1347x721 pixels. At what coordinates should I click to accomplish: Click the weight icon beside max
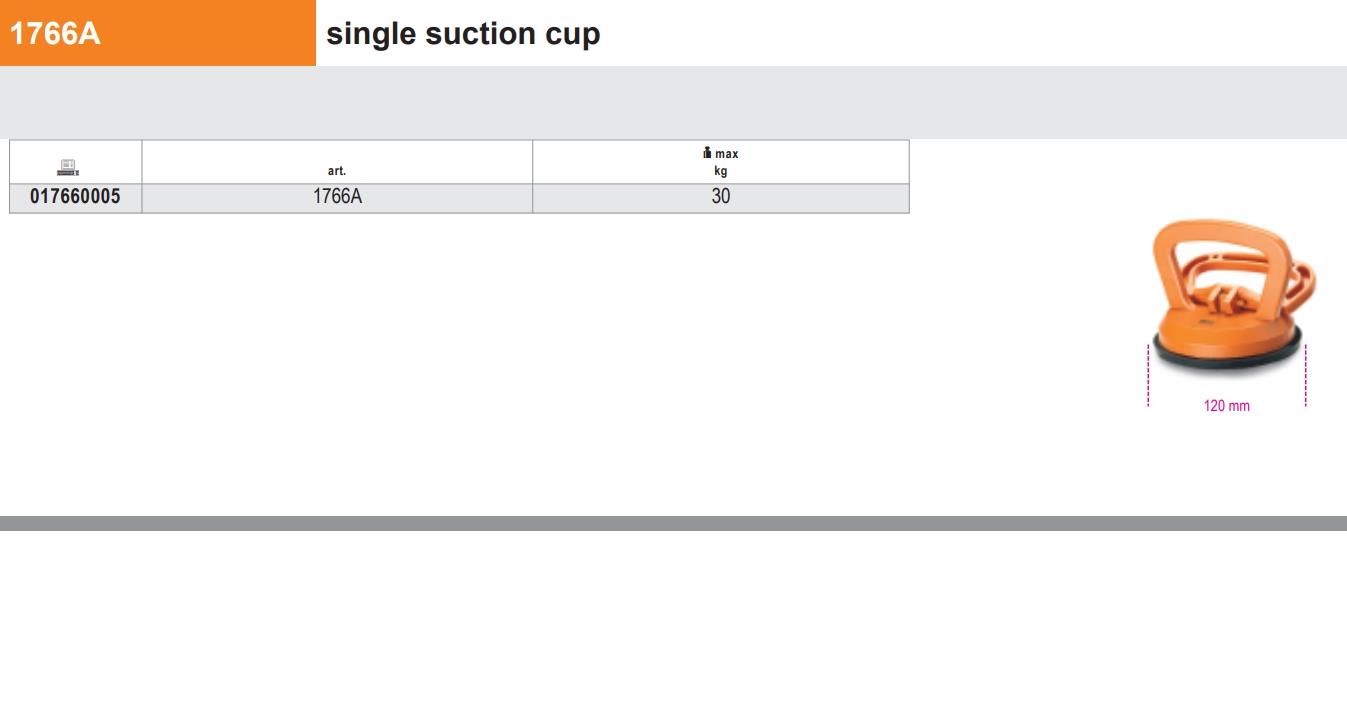(707, 153)
